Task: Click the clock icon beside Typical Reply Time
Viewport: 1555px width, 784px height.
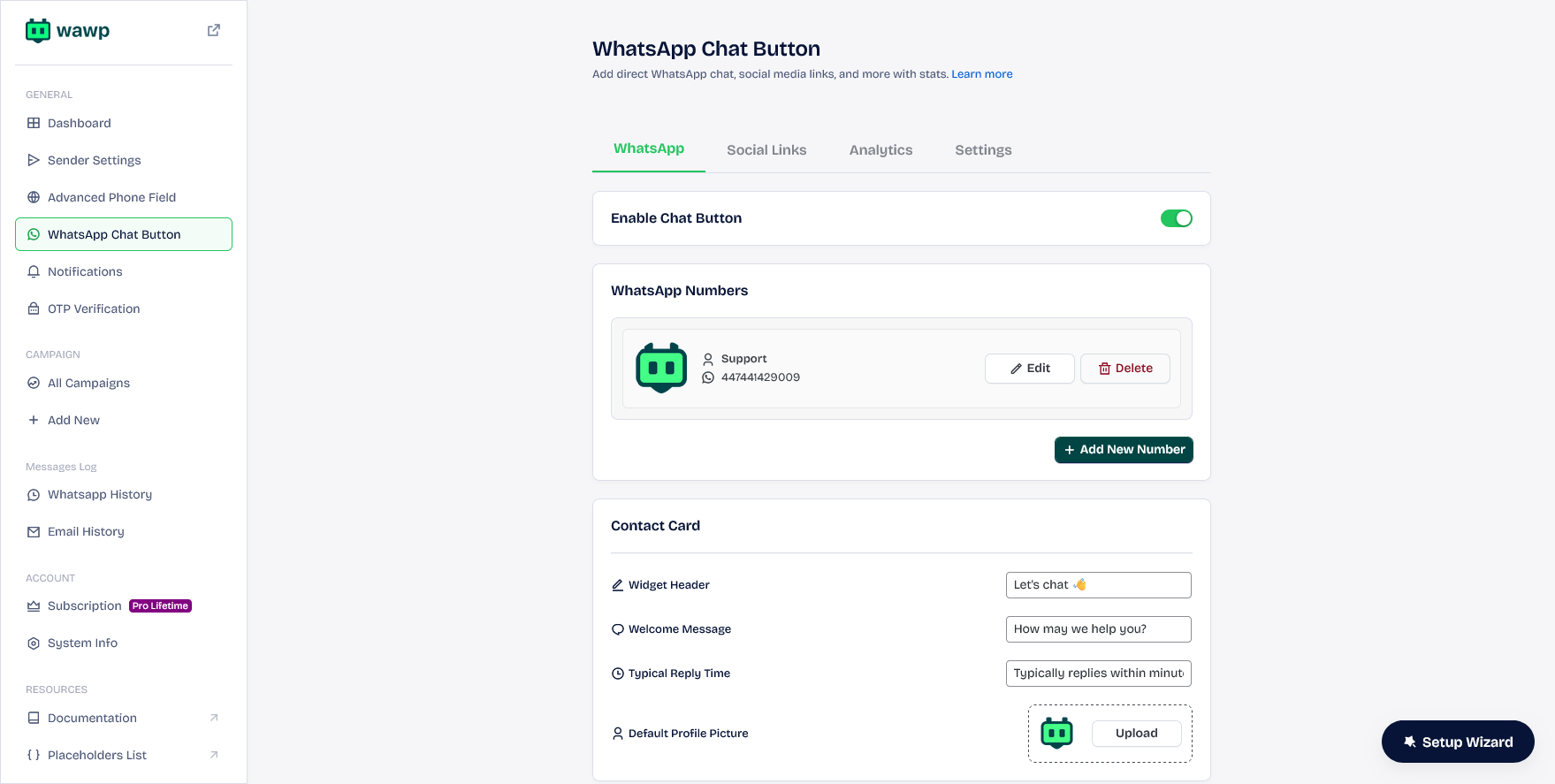Action: (618, 674)
